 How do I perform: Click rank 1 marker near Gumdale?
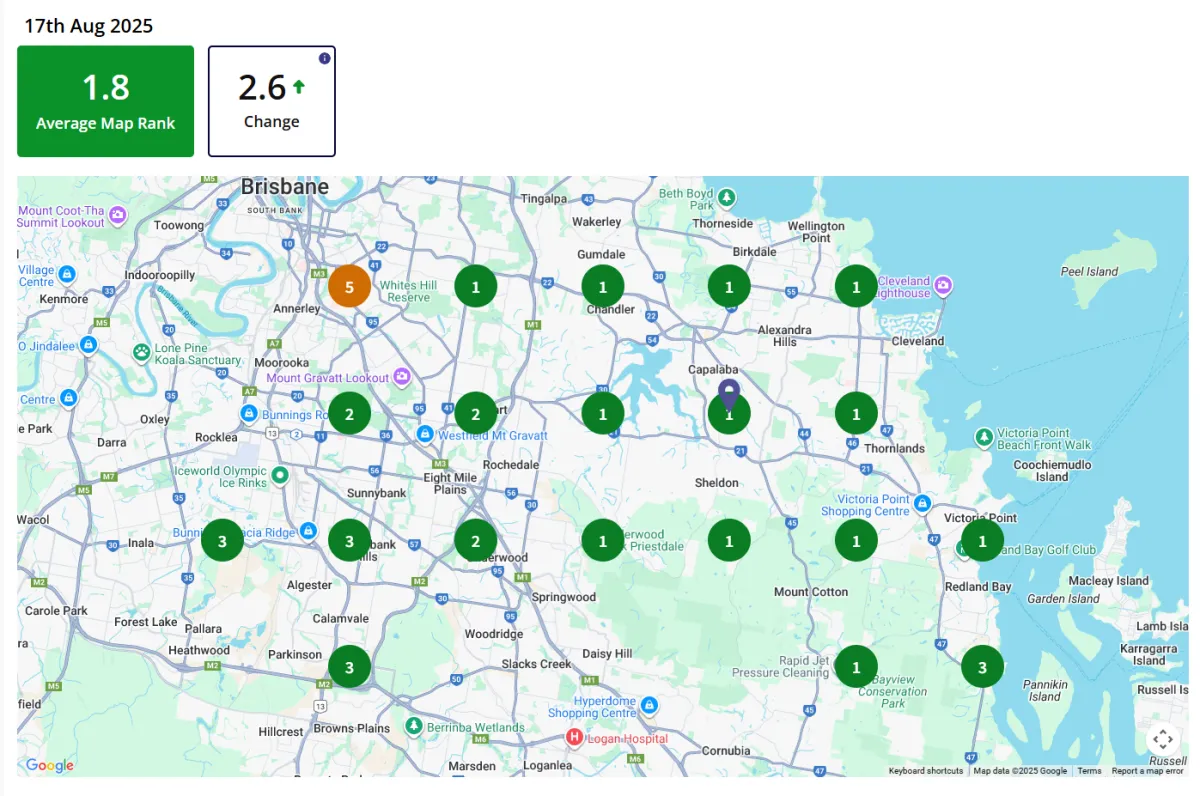[602, 287]
